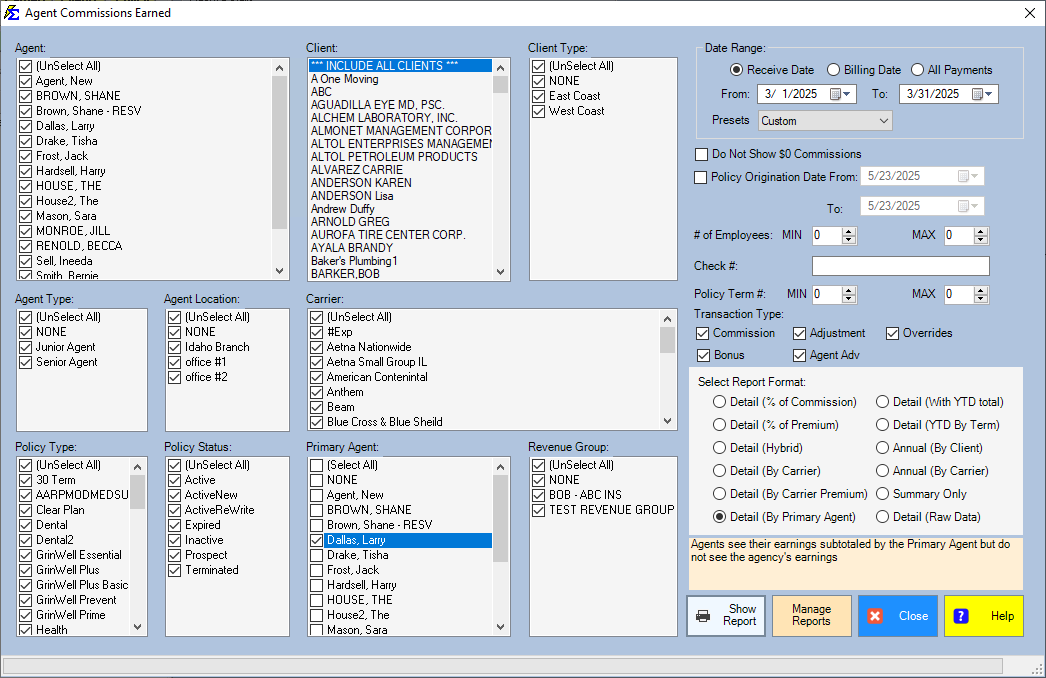Click the Manage Reports button
The height and width of the screenshot is (678, 1046).
pyautogui.click(x=812, y=615)
